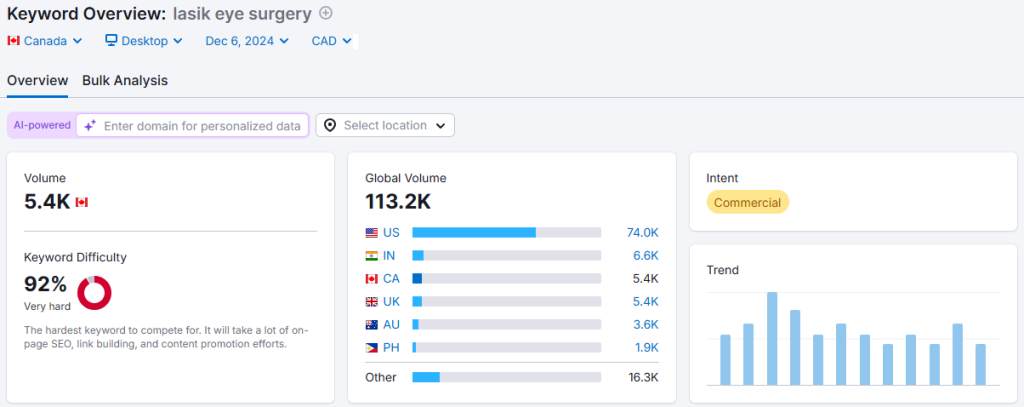
Task: Click the UK flag icon in volume list
Action: click(x=372, y=301)
